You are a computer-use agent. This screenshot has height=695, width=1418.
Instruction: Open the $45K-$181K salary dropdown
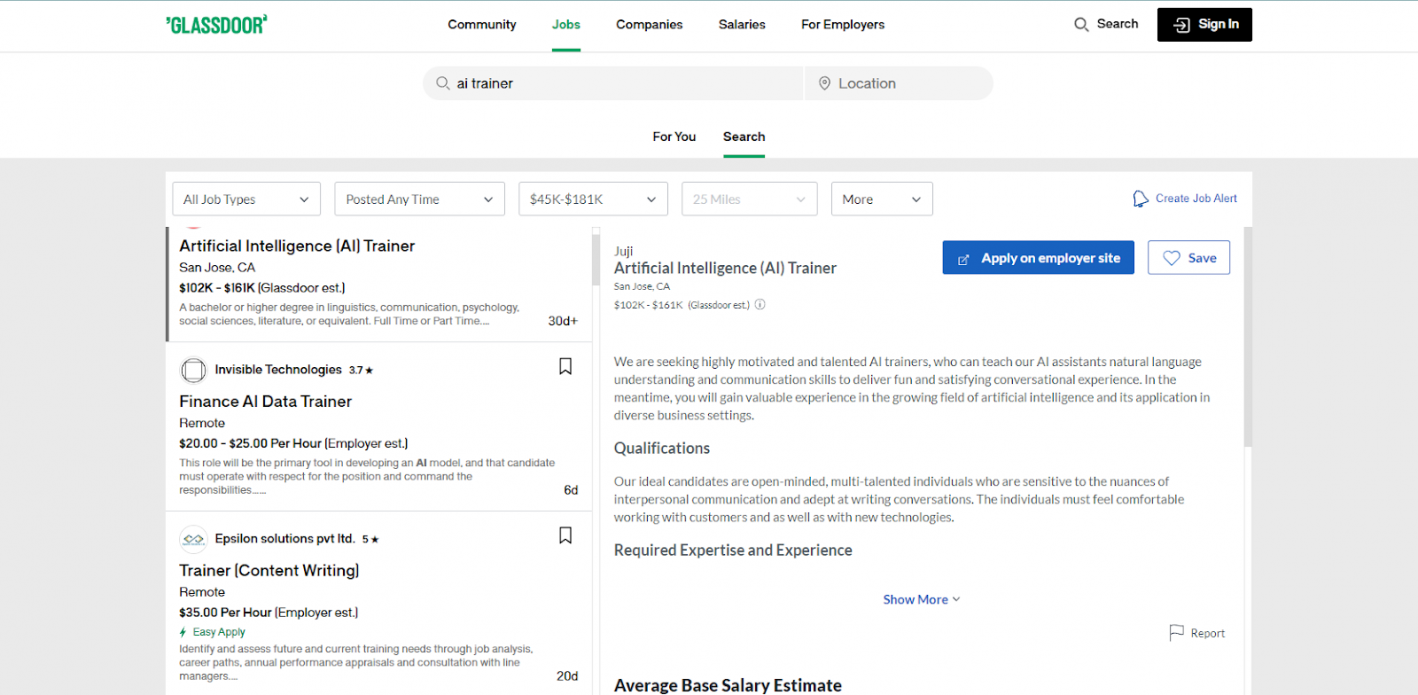tap(593, 199)
